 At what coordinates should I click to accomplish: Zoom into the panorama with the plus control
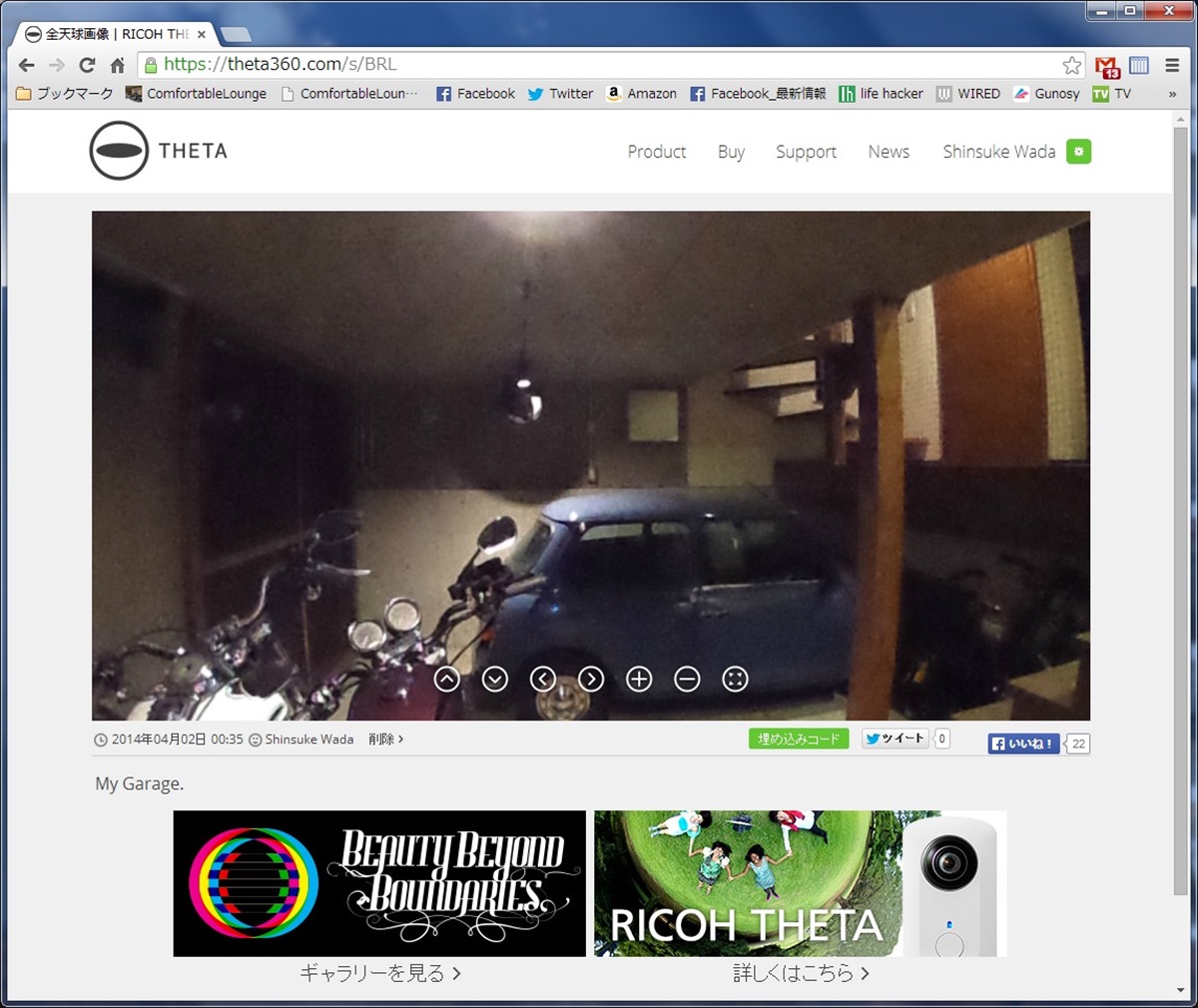(x=639, y=679)
